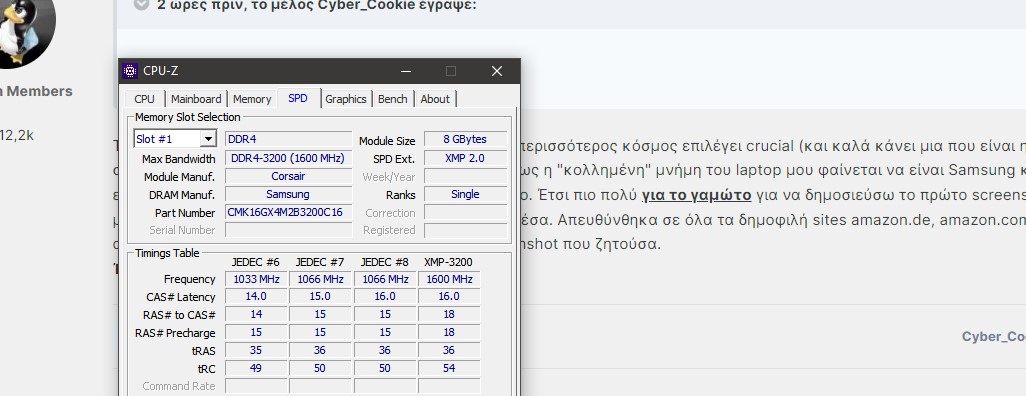Click the Corsair module manufacturer value
Viewport: 1026px width, 396px height.
click(288, 176)
